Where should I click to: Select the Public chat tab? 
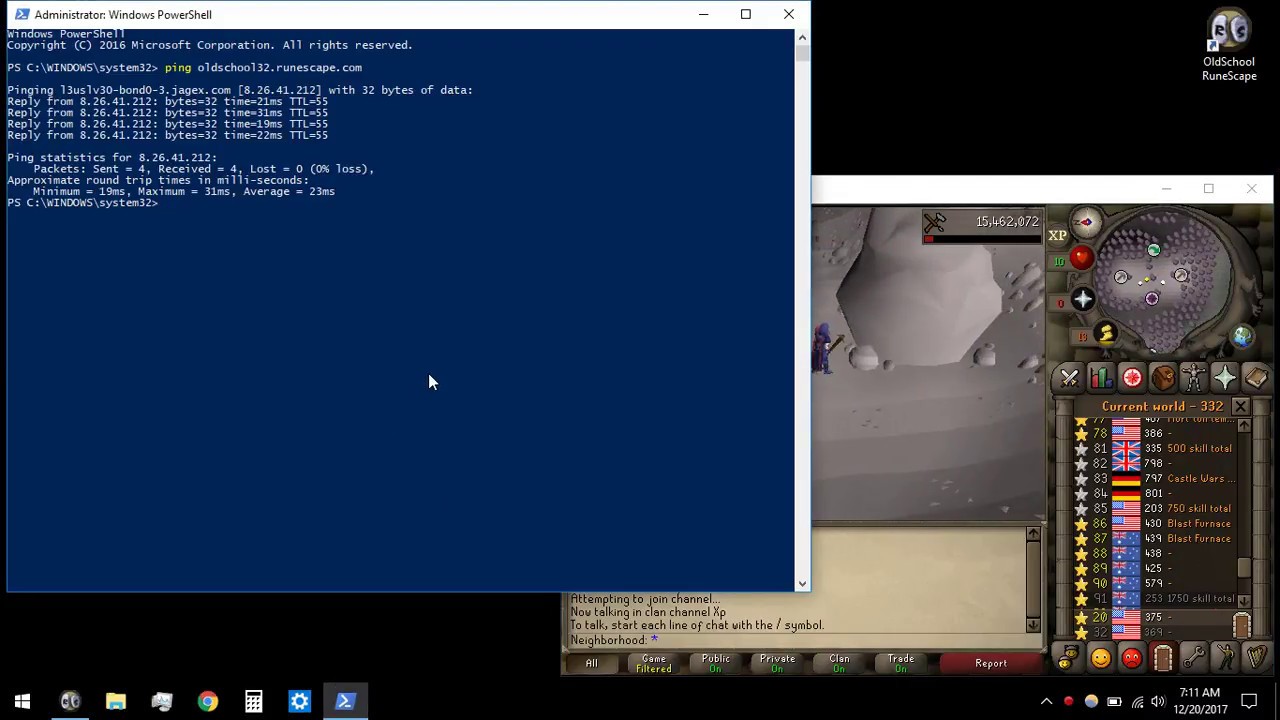pos(716,663)
